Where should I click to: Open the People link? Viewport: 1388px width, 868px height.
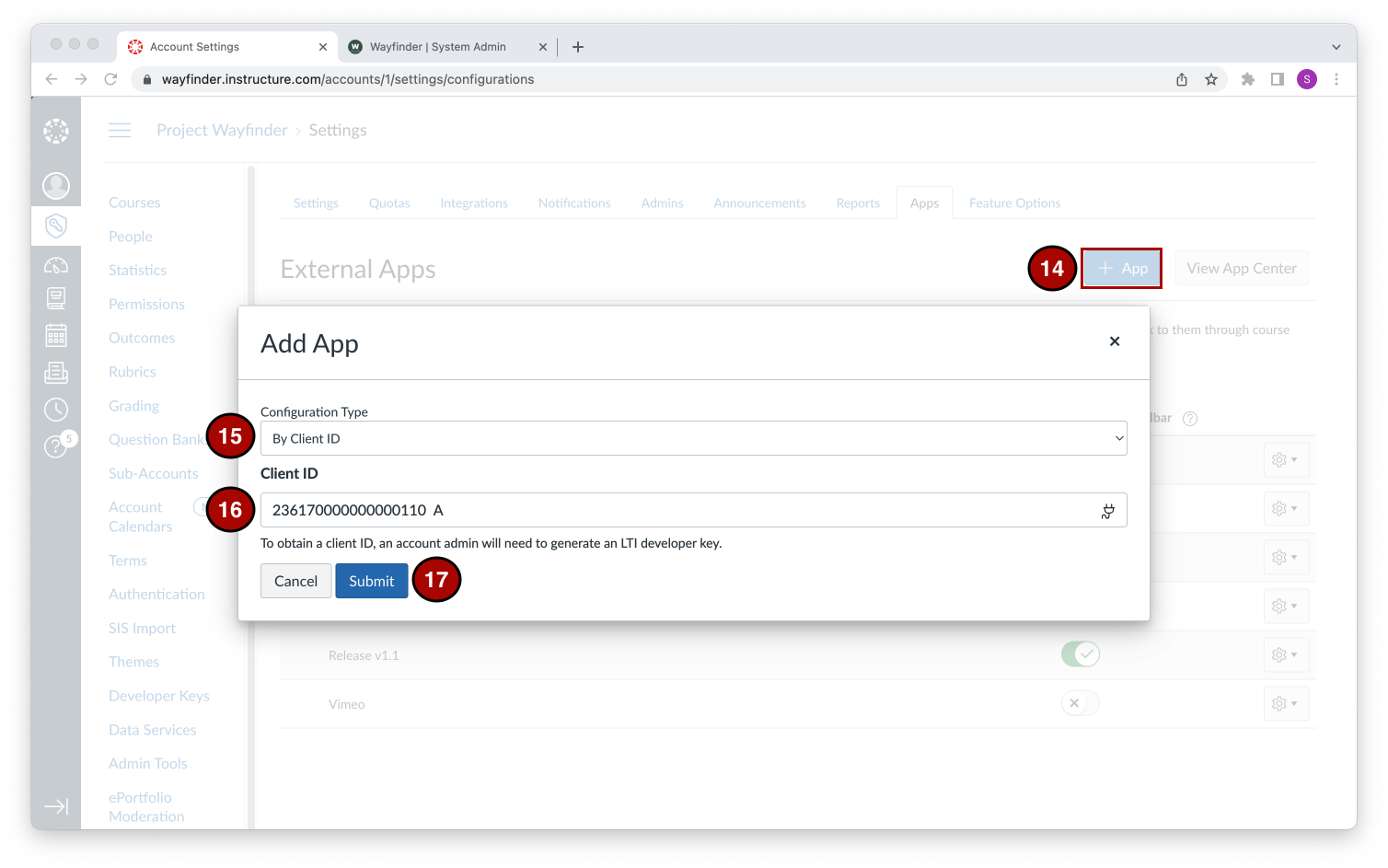[x=131, y=237]
